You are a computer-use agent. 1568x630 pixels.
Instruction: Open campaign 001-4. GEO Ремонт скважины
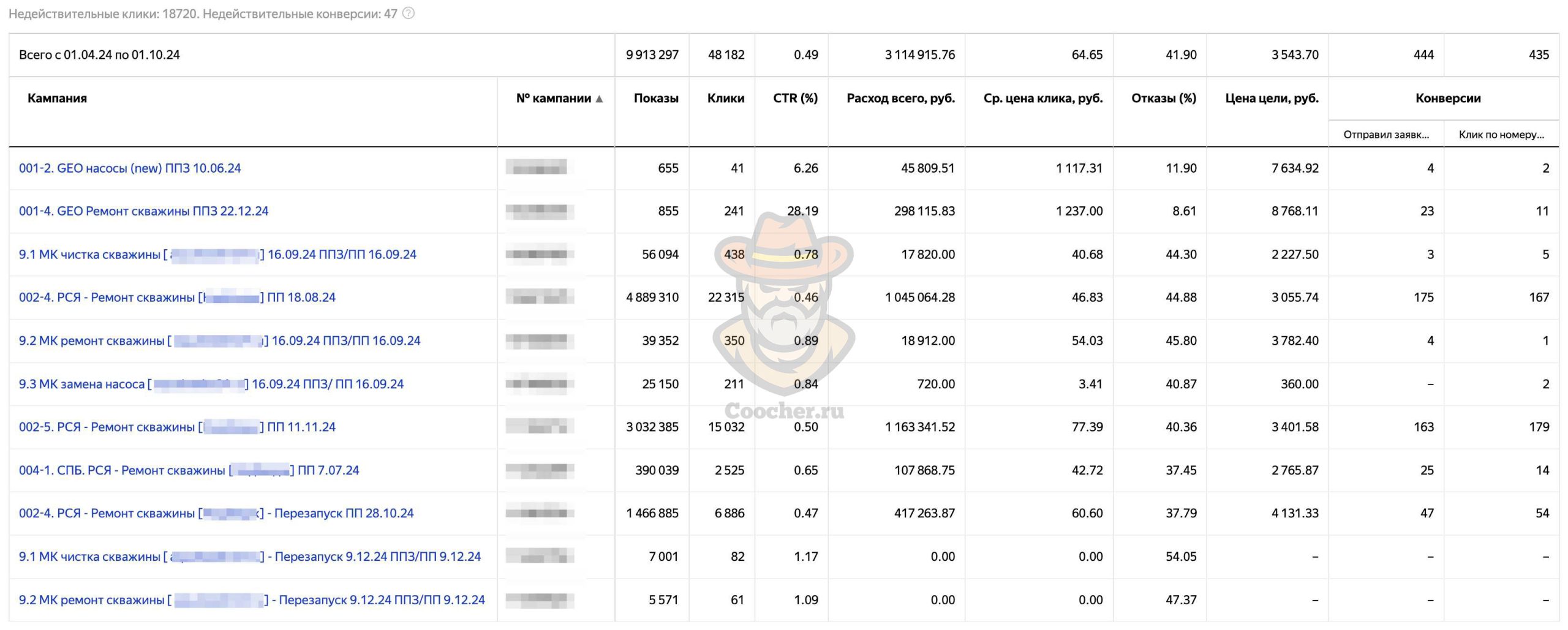click(143, 211)
